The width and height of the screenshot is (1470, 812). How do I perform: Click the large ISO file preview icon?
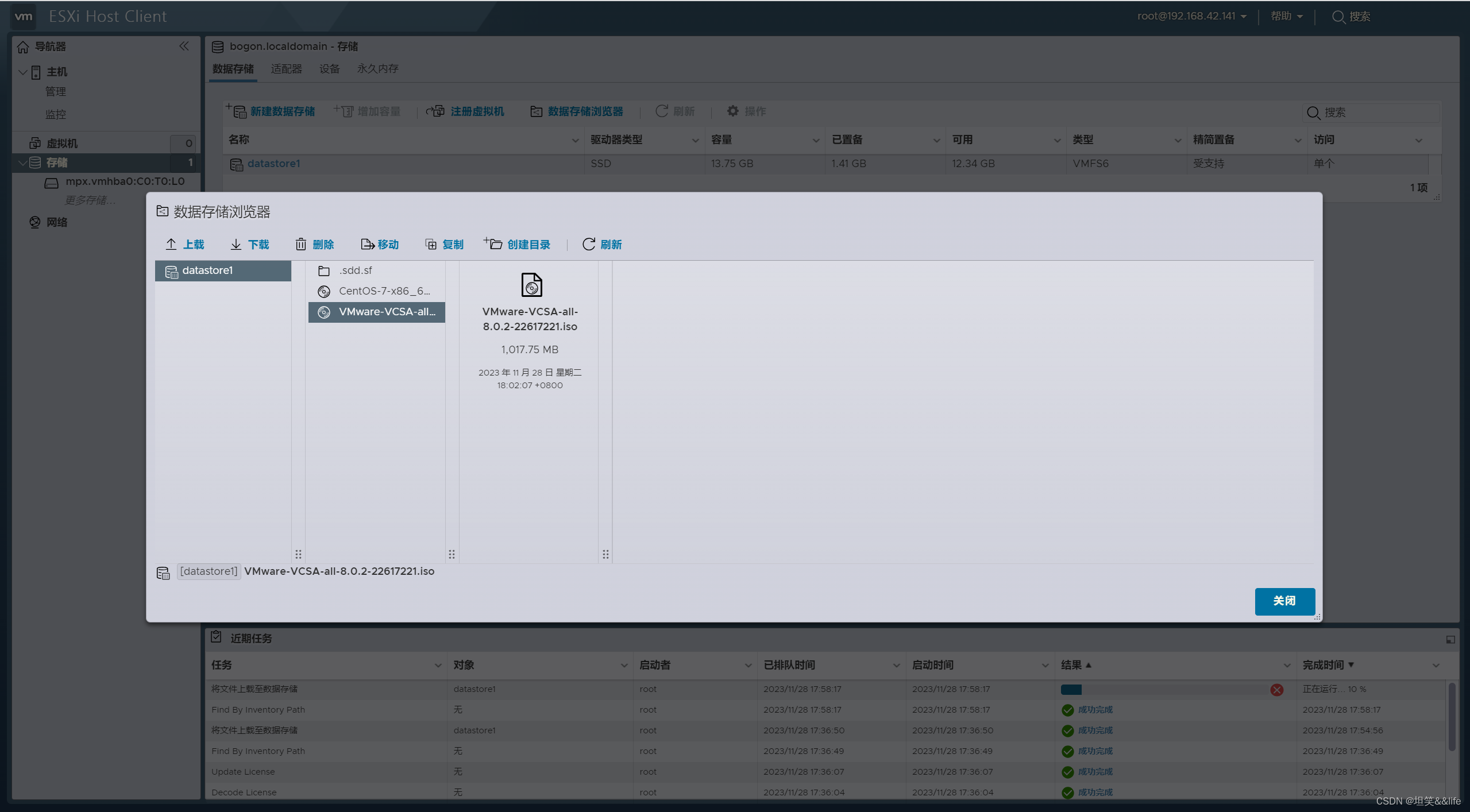tap(531, 285)
